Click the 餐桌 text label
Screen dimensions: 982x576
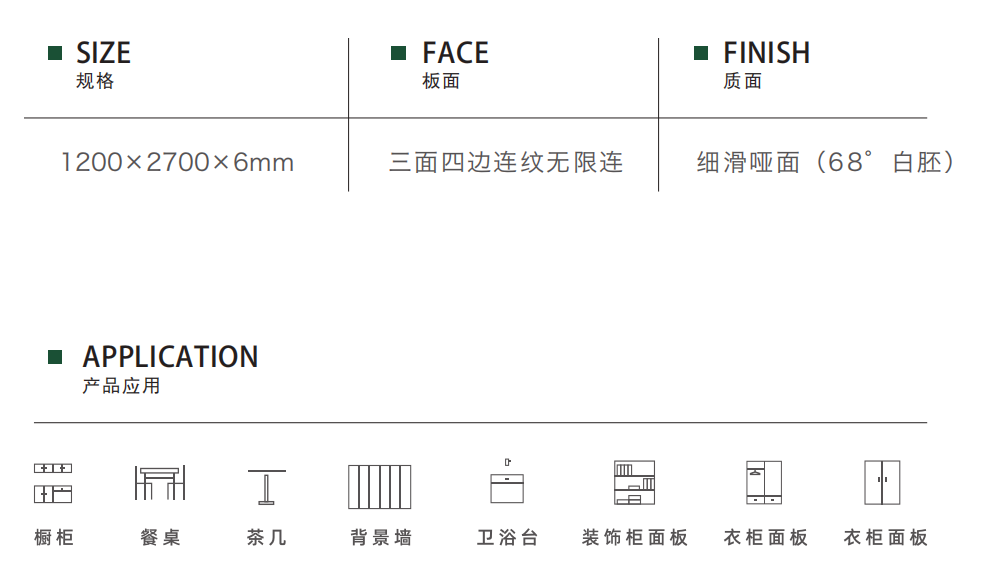(x=160, y=538)
